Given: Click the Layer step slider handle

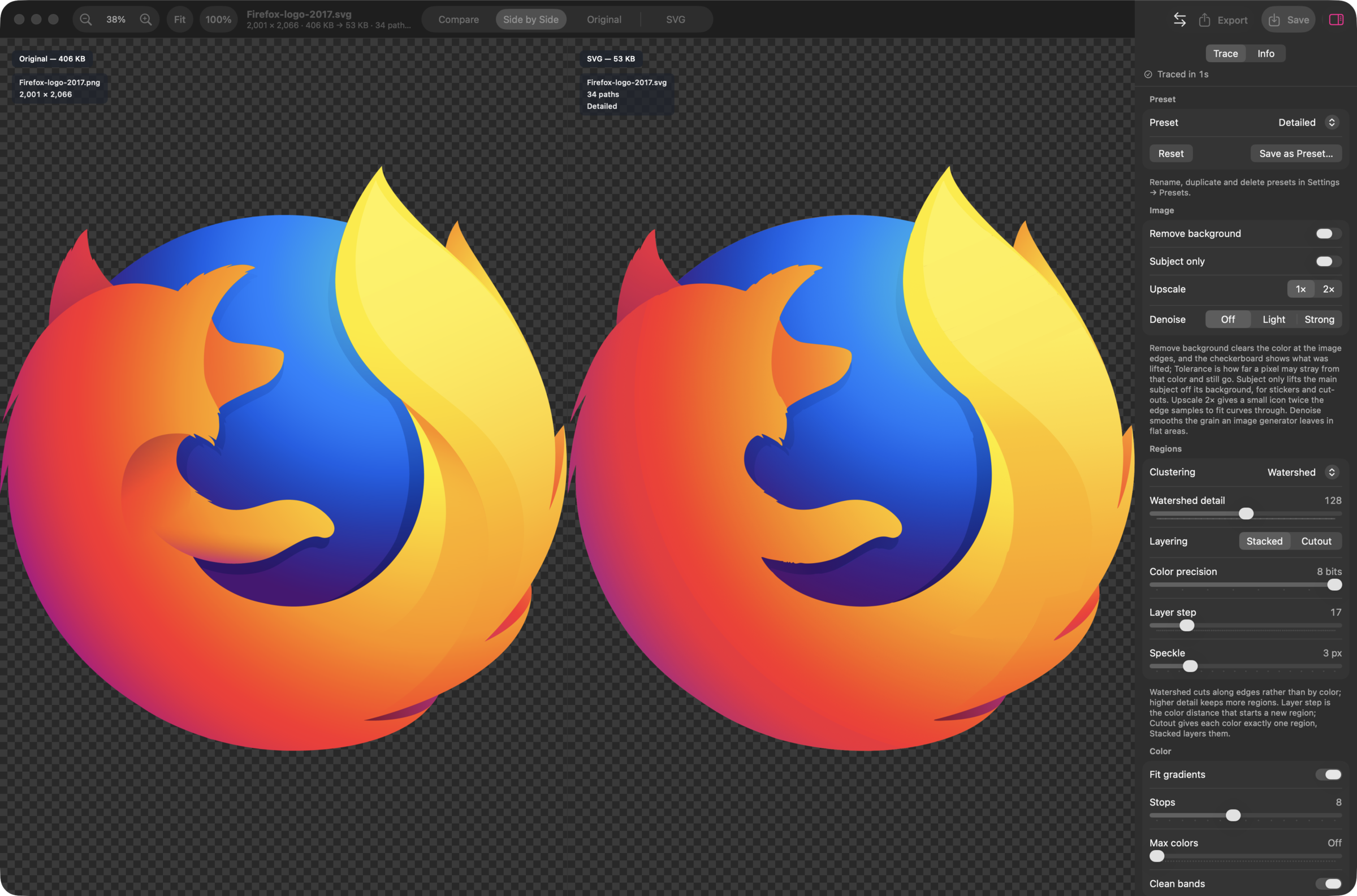Looking at the screenshot, I should pyautogui.click(x=1187, y=626).
